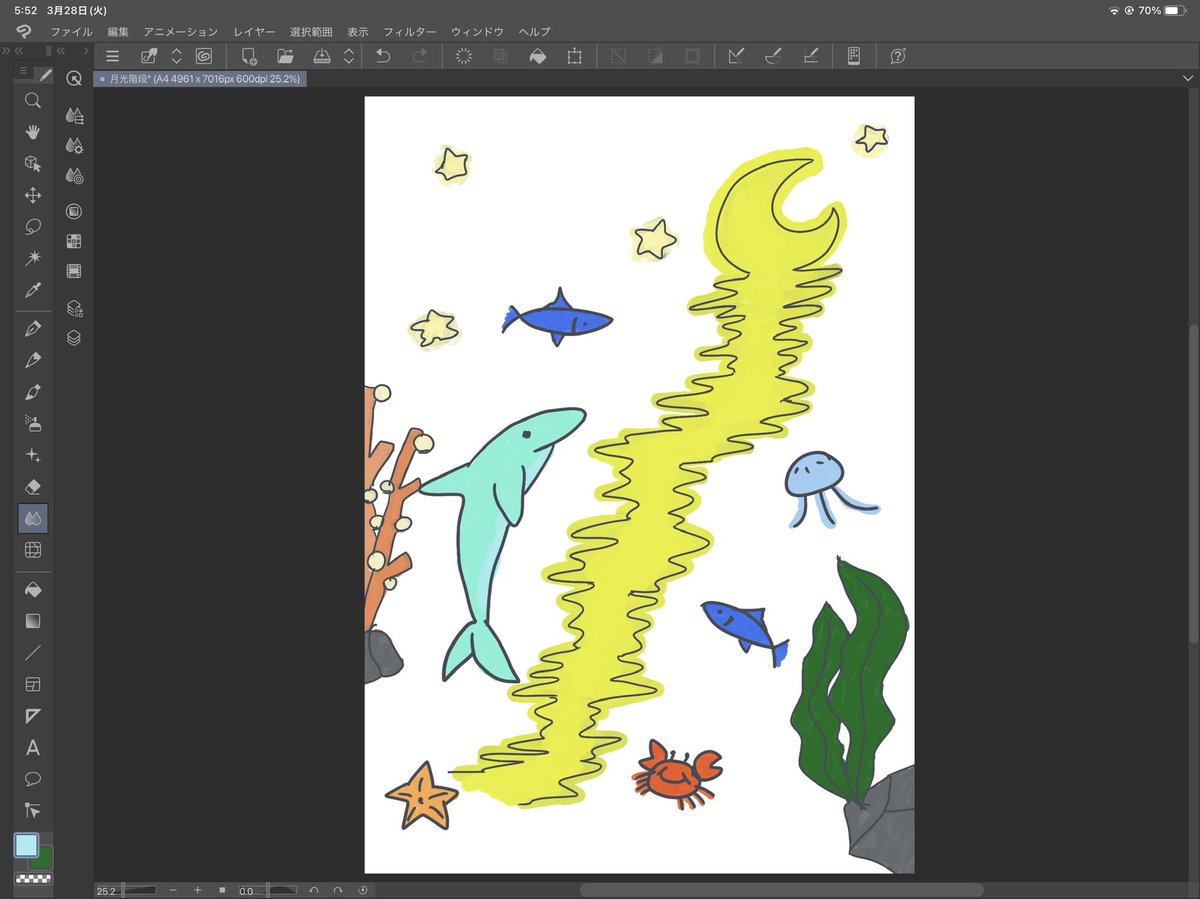Select the Brush tool
1200x899 pixels.
click(33, 392)
